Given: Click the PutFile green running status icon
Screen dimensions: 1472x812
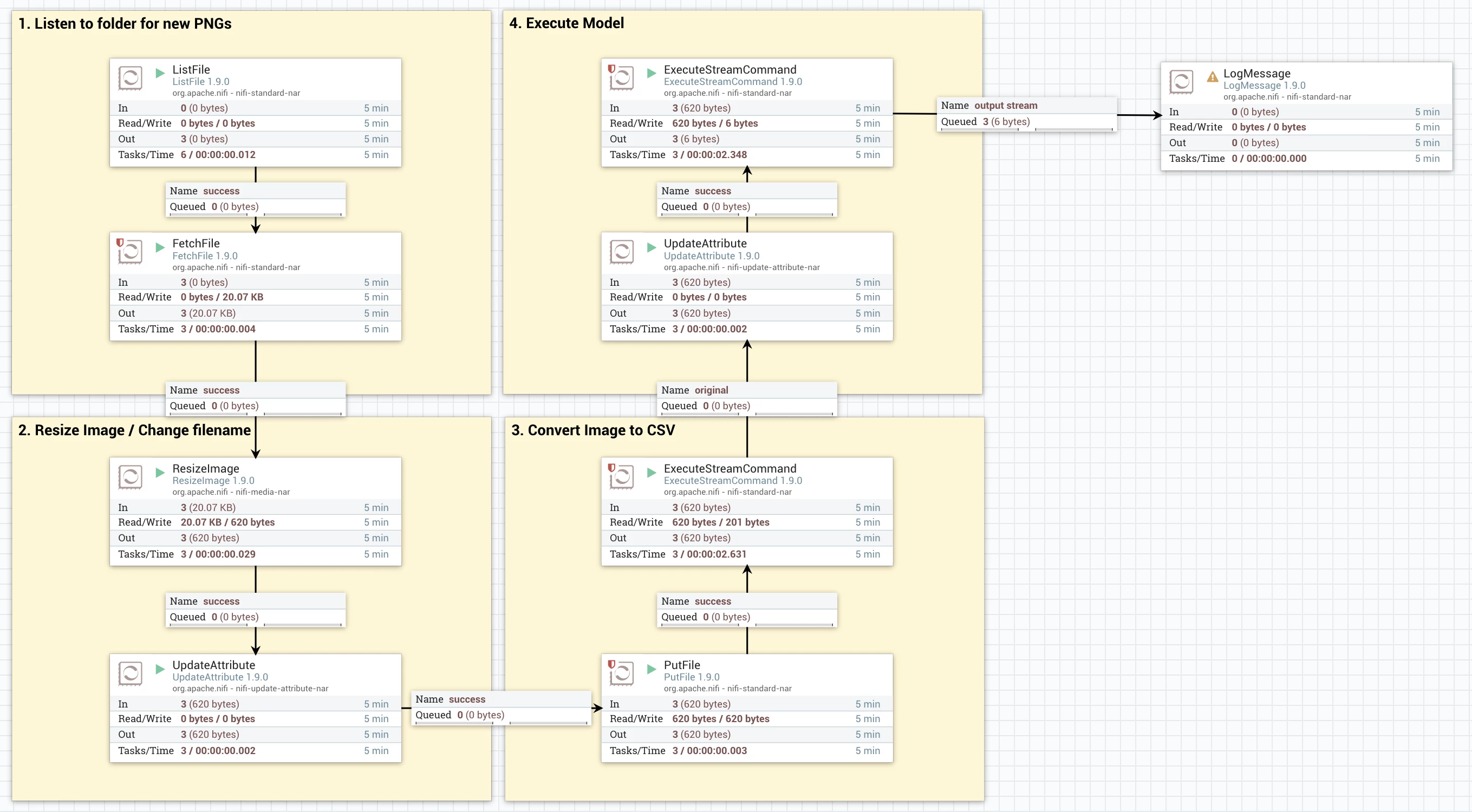Looking at the screenshot, I should (652, 669).
